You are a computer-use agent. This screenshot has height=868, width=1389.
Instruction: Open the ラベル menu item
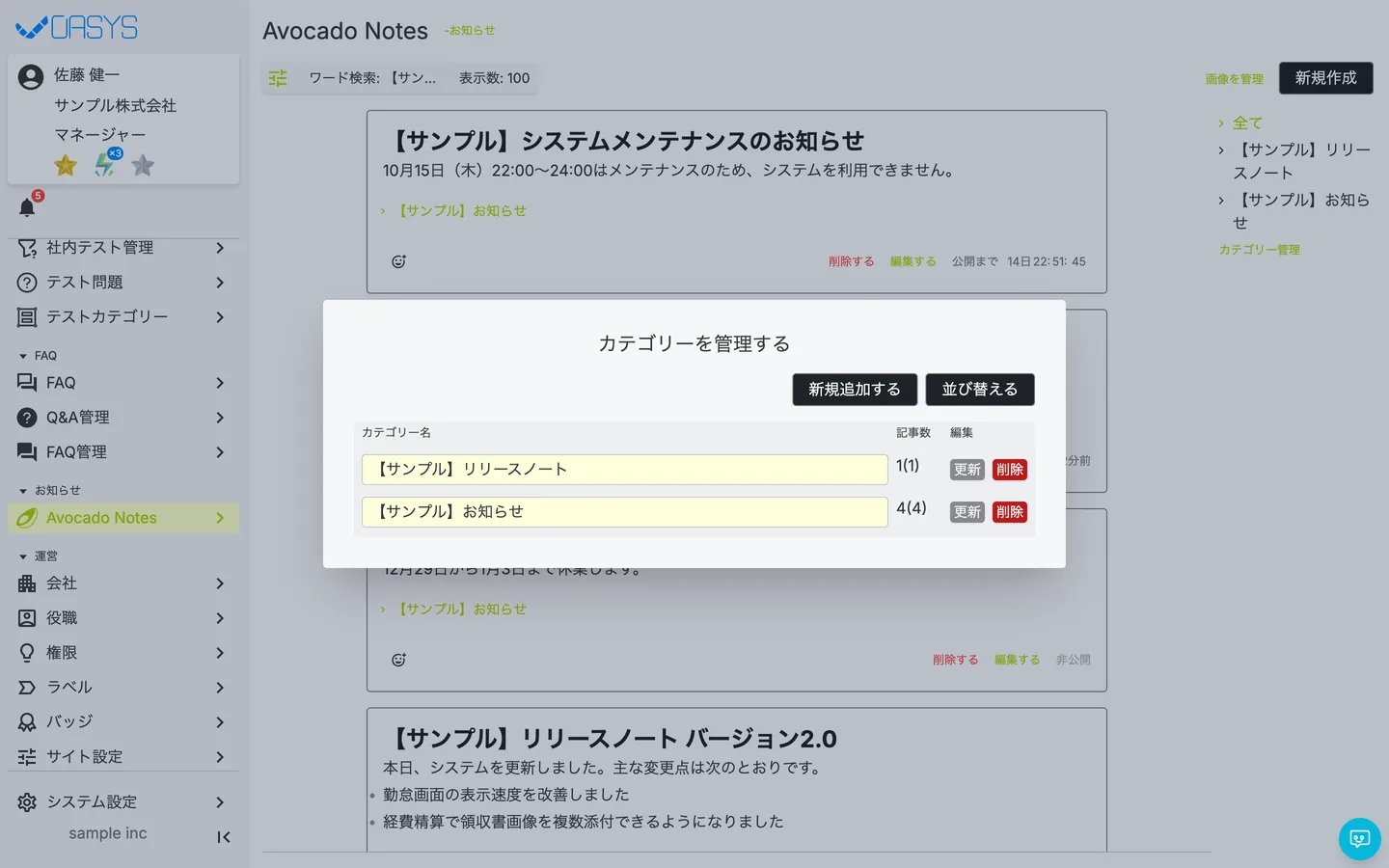(x=123, y=688)
